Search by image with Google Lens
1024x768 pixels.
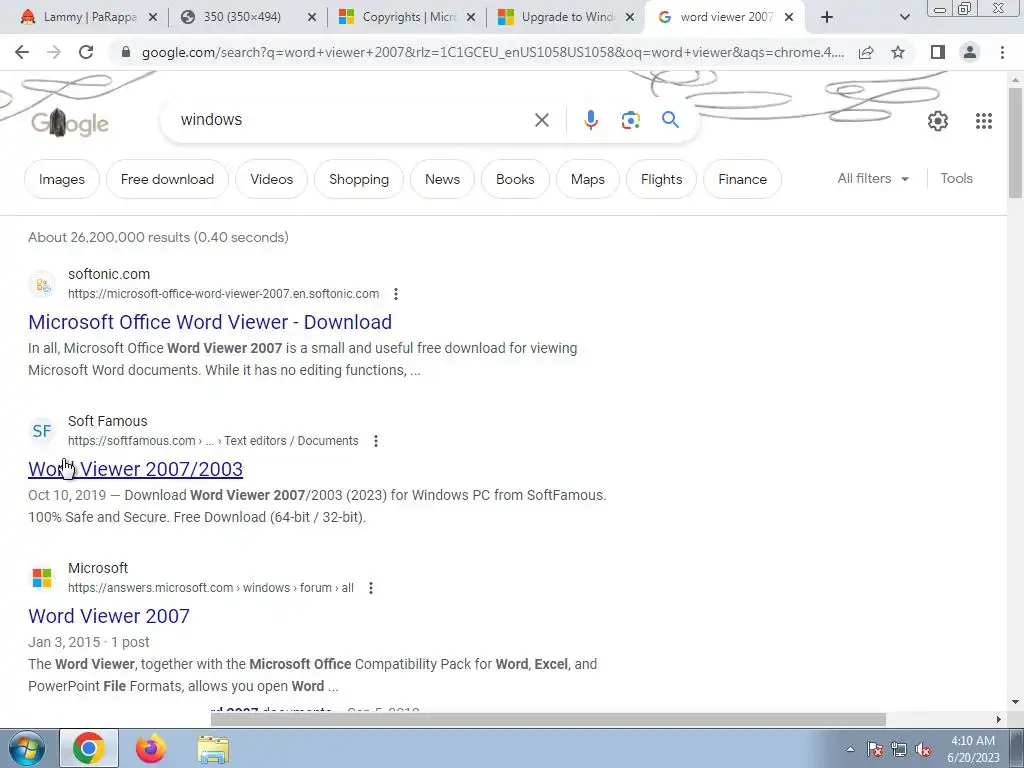(630, 120)
